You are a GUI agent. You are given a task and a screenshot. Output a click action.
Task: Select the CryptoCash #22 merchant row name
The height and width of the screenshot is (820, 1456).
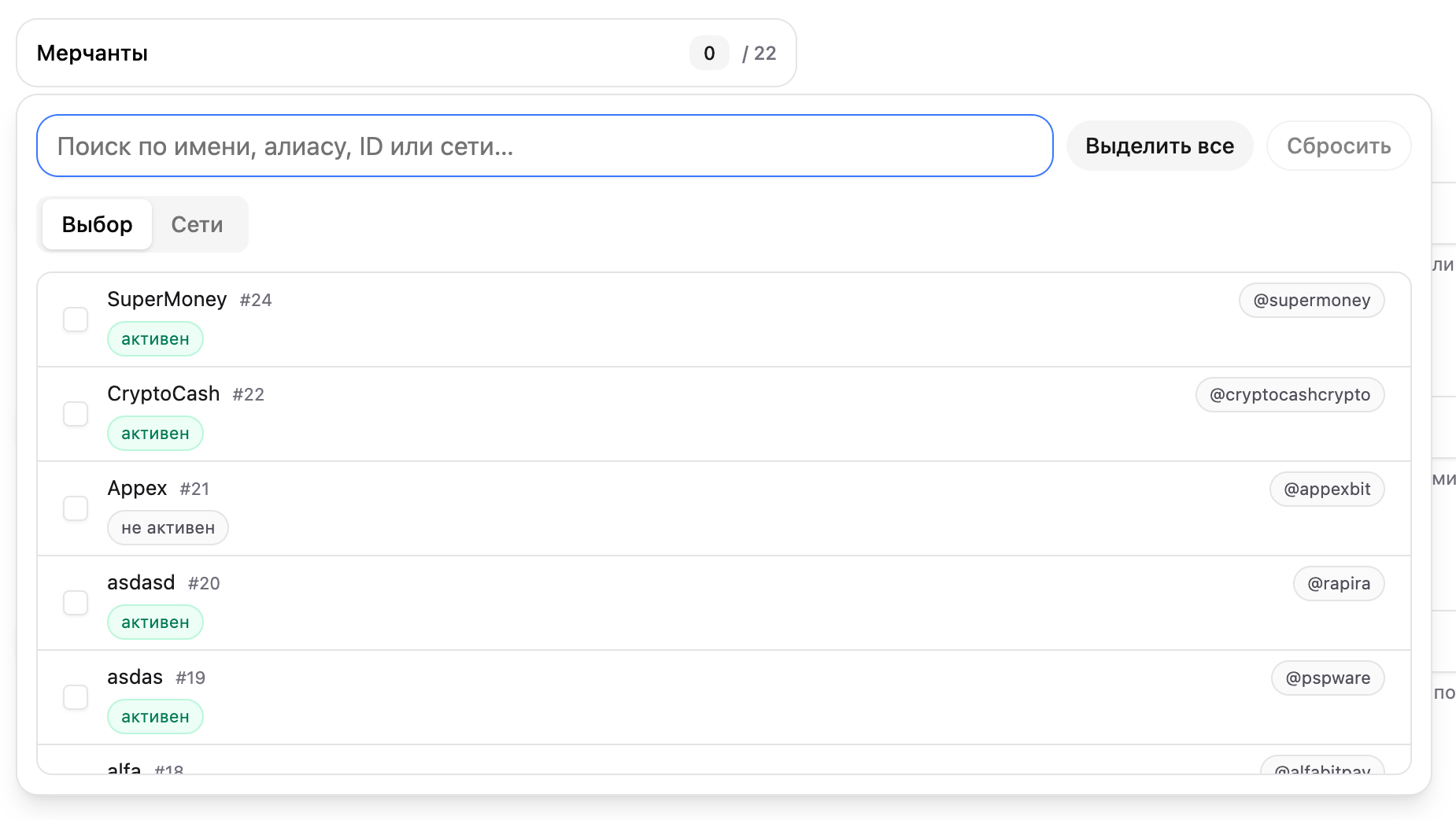coord(164,393)
